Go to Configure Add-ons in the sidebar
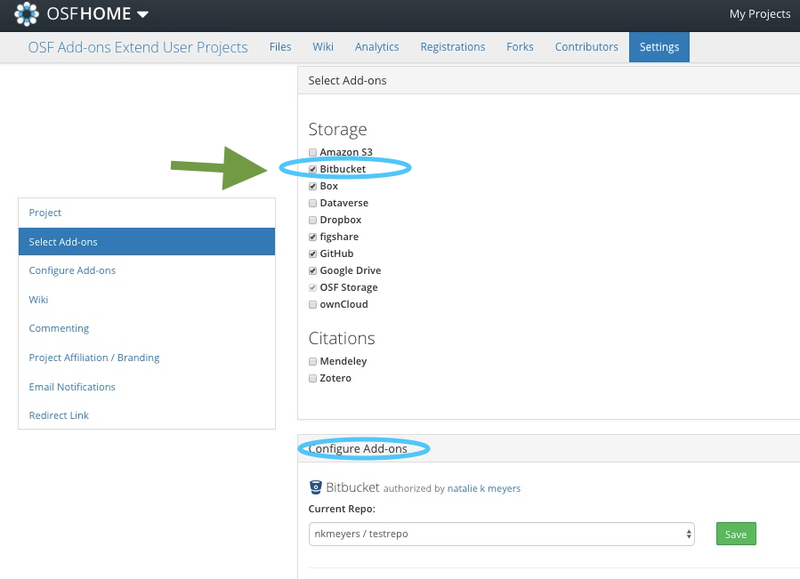Screen dimensions: 800x579 click(147, 270)
